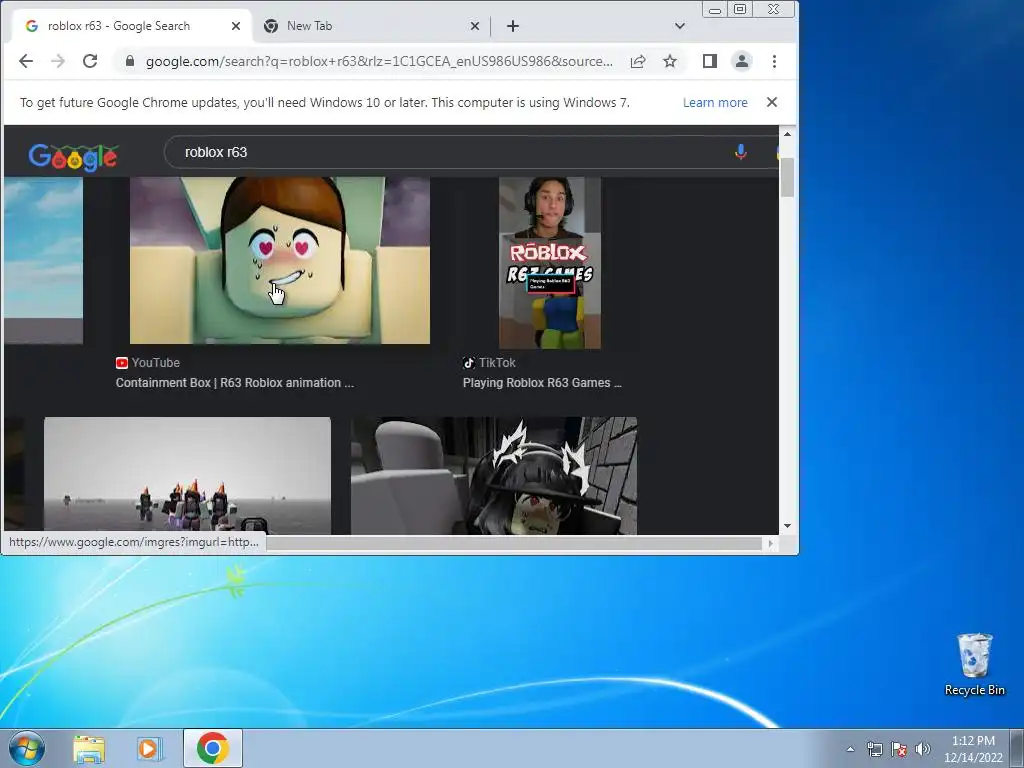Launch Windows Media Player from taskbar
The width and height of the screenshot is (1024, 768).
[x=149, y=748]
